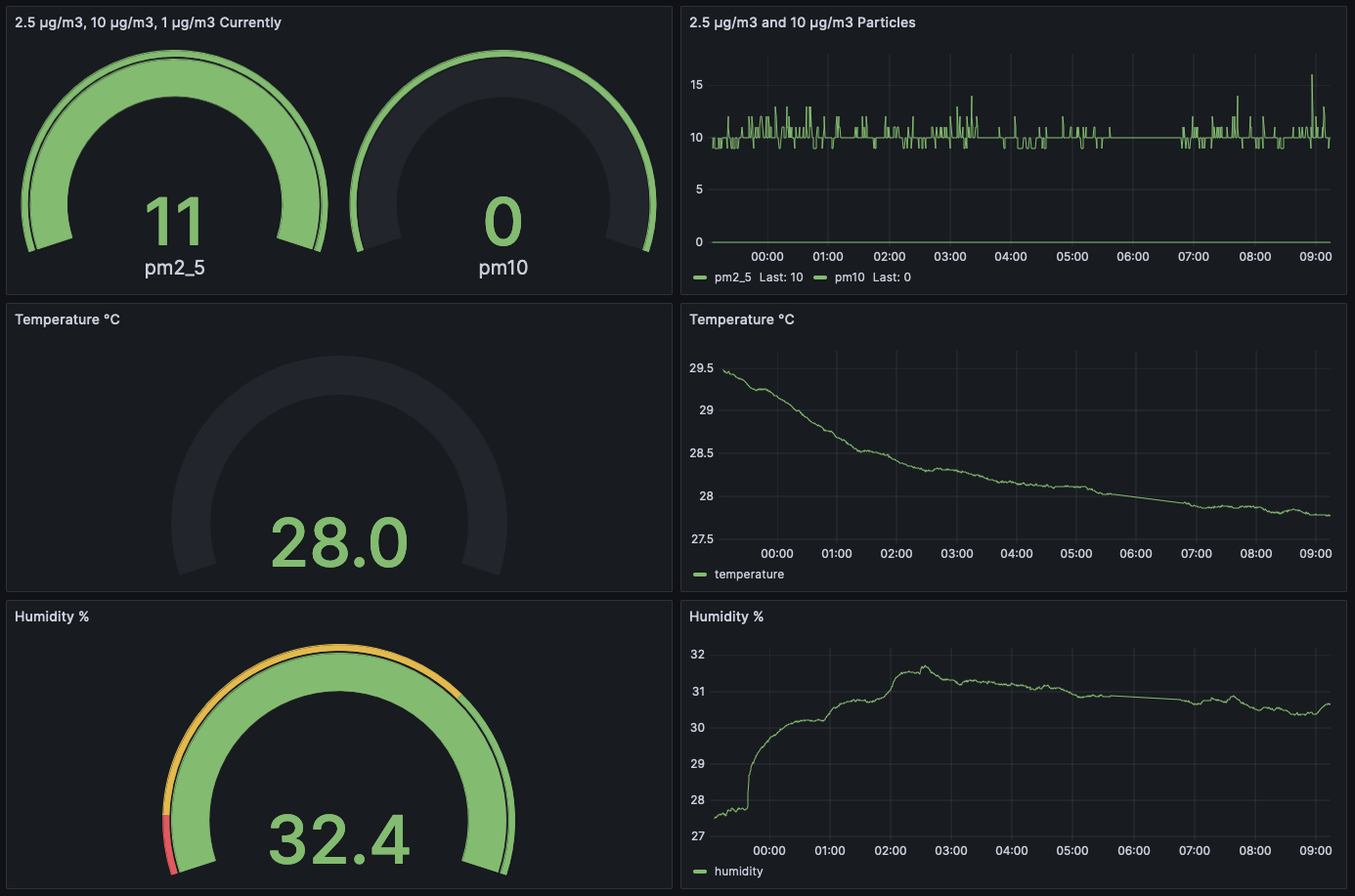
Task: Click the humidity gauge green arc
Action: point(339,674)
